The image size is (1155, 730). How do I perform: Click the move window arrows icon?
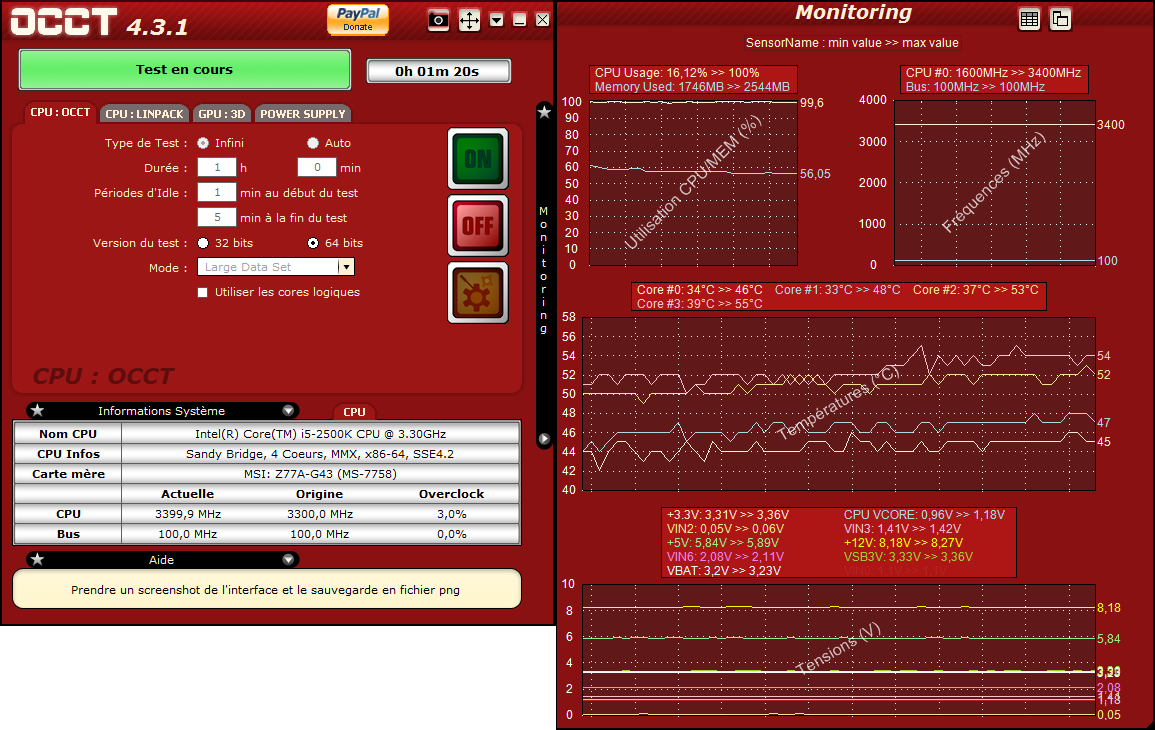pyautogui.click(x=469, y=20)
